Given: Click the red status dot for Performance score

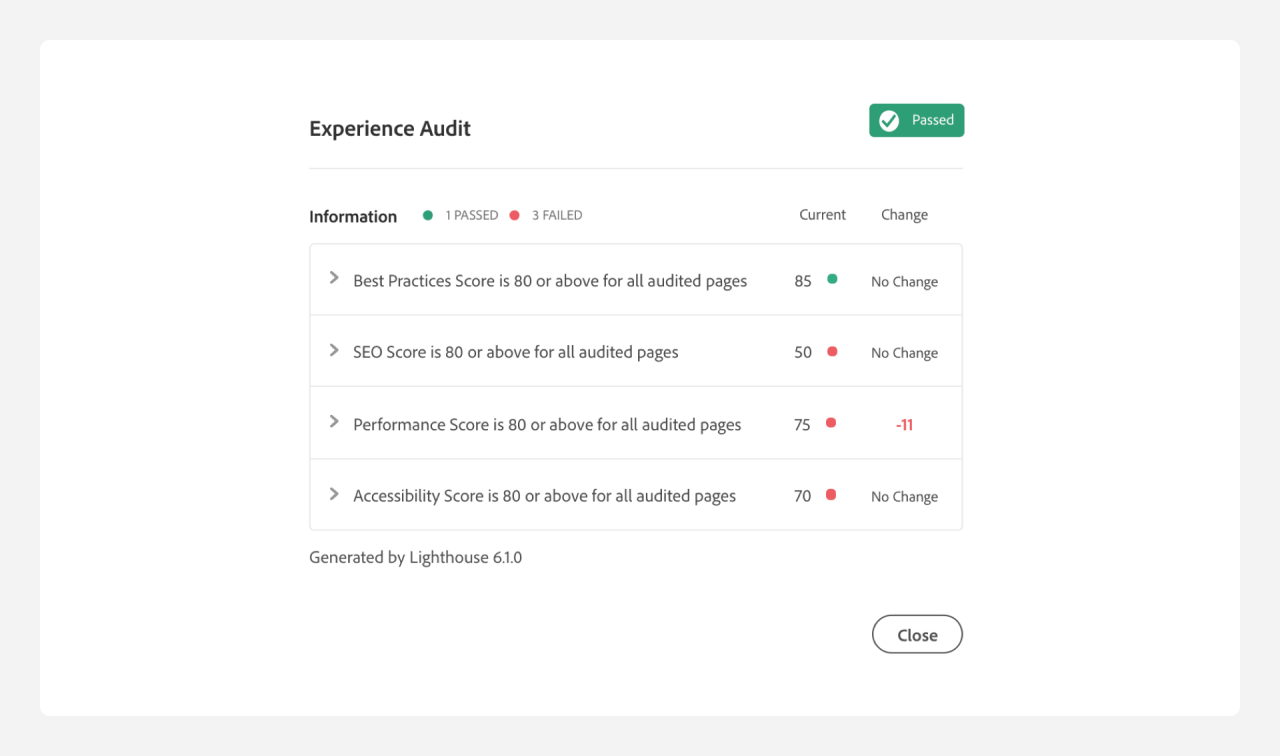Looking at the screenshot, I should pyautogui.click(x=830, y=423).
